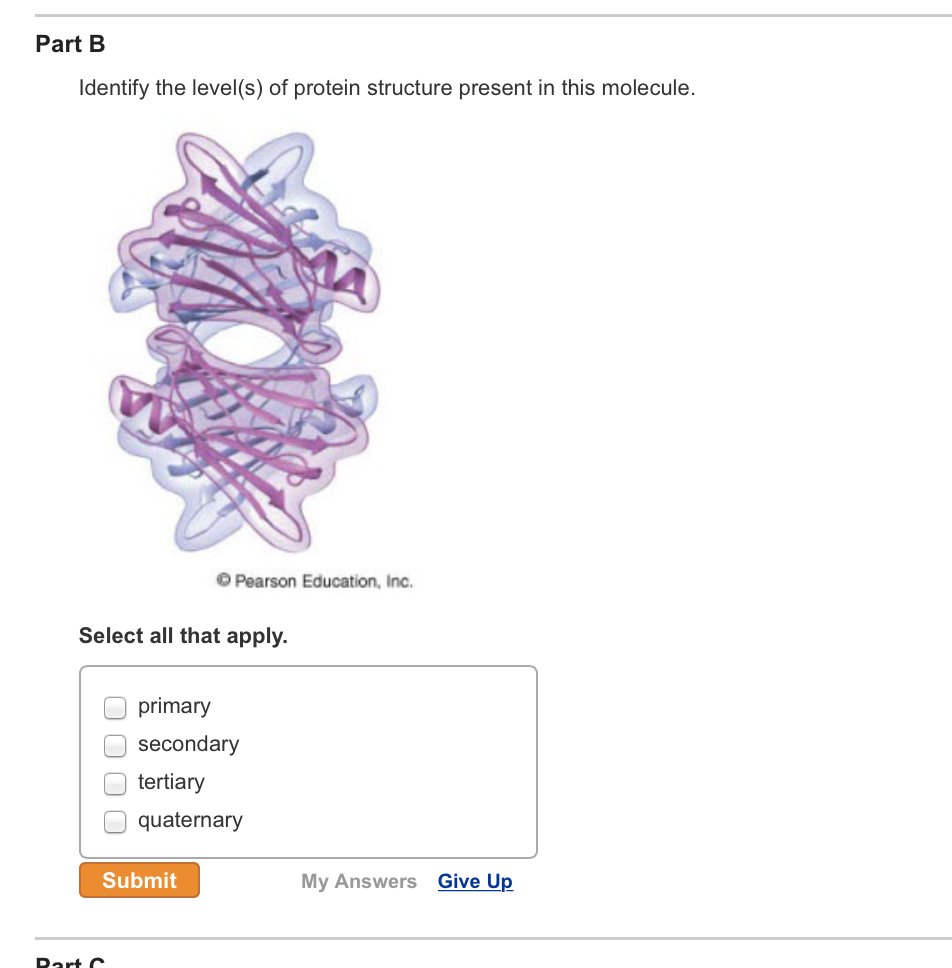
Task: Click the Select all that apply instruction
Action: click(183, 636)
